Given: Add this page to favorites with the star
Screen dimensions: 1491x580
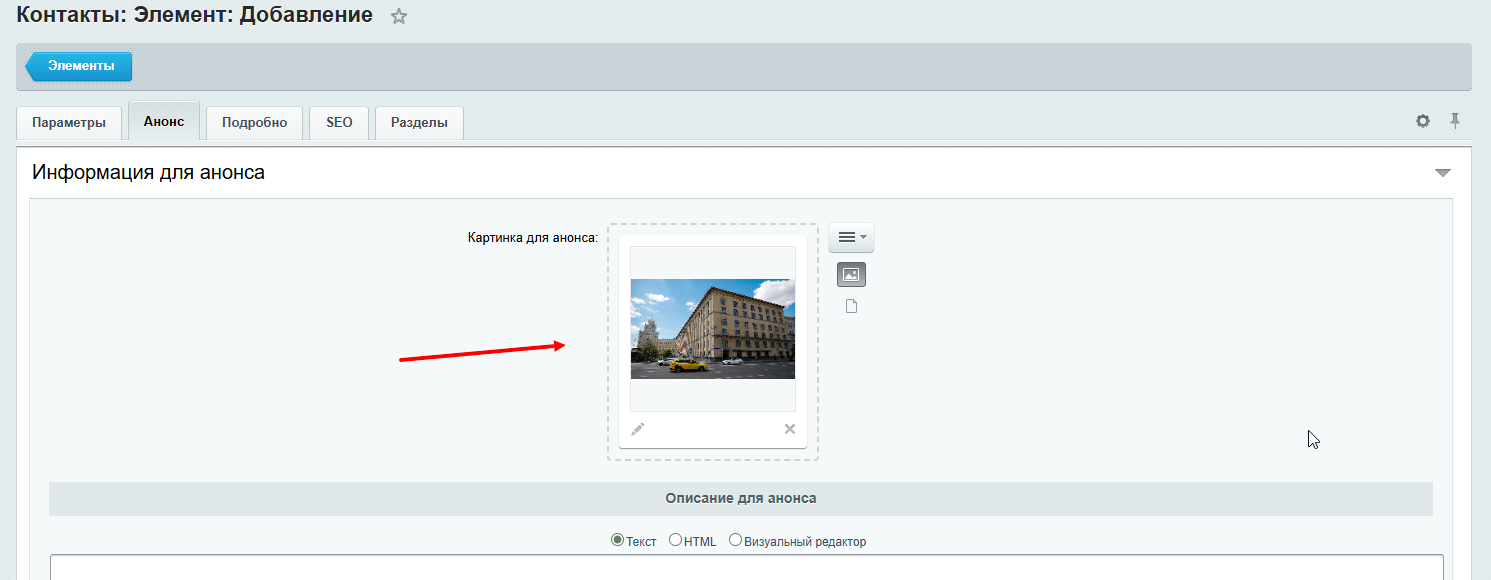Looking at the screenshot, I should click(399, 16).
